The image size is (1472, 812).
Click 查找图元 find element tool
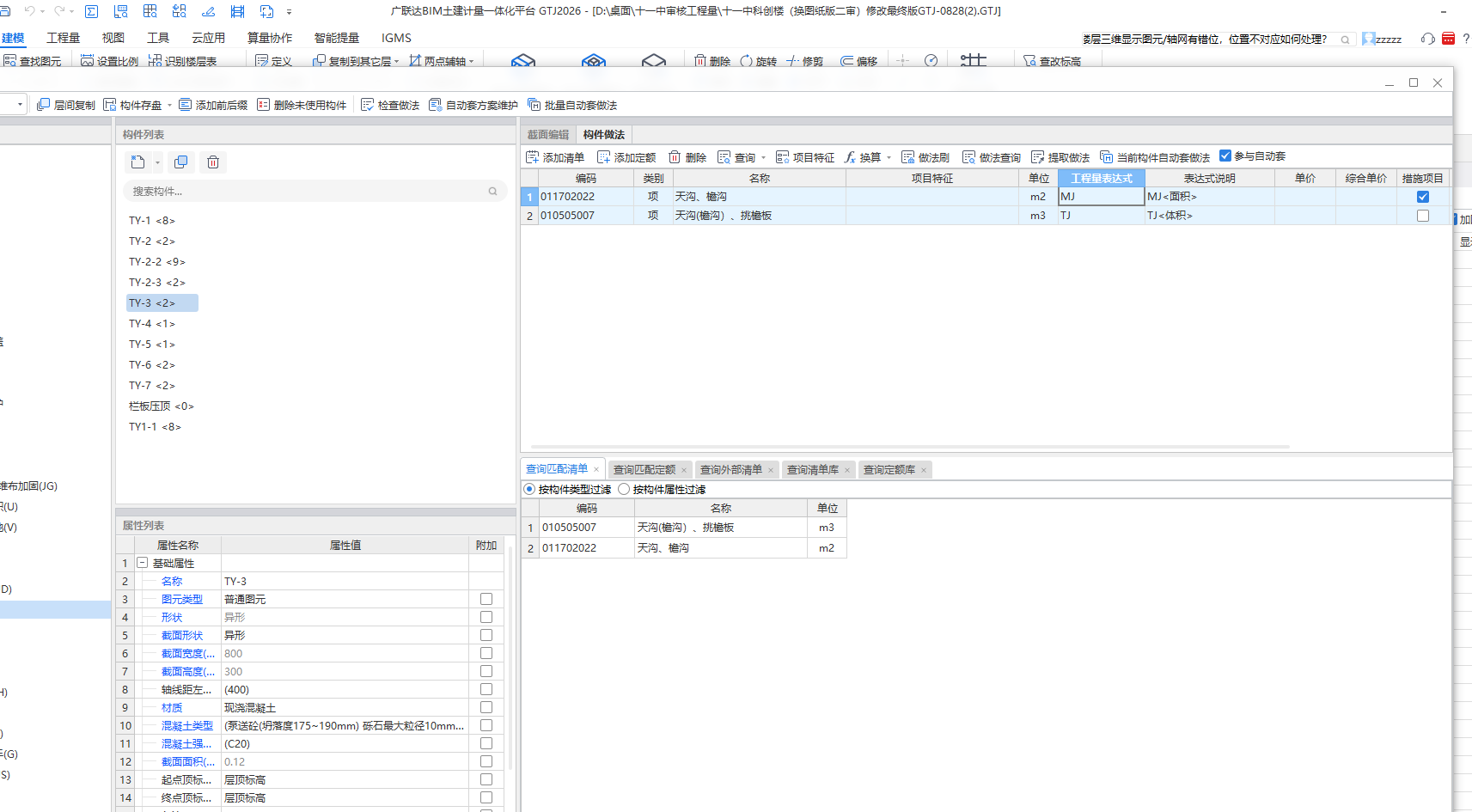pos(32,61)
